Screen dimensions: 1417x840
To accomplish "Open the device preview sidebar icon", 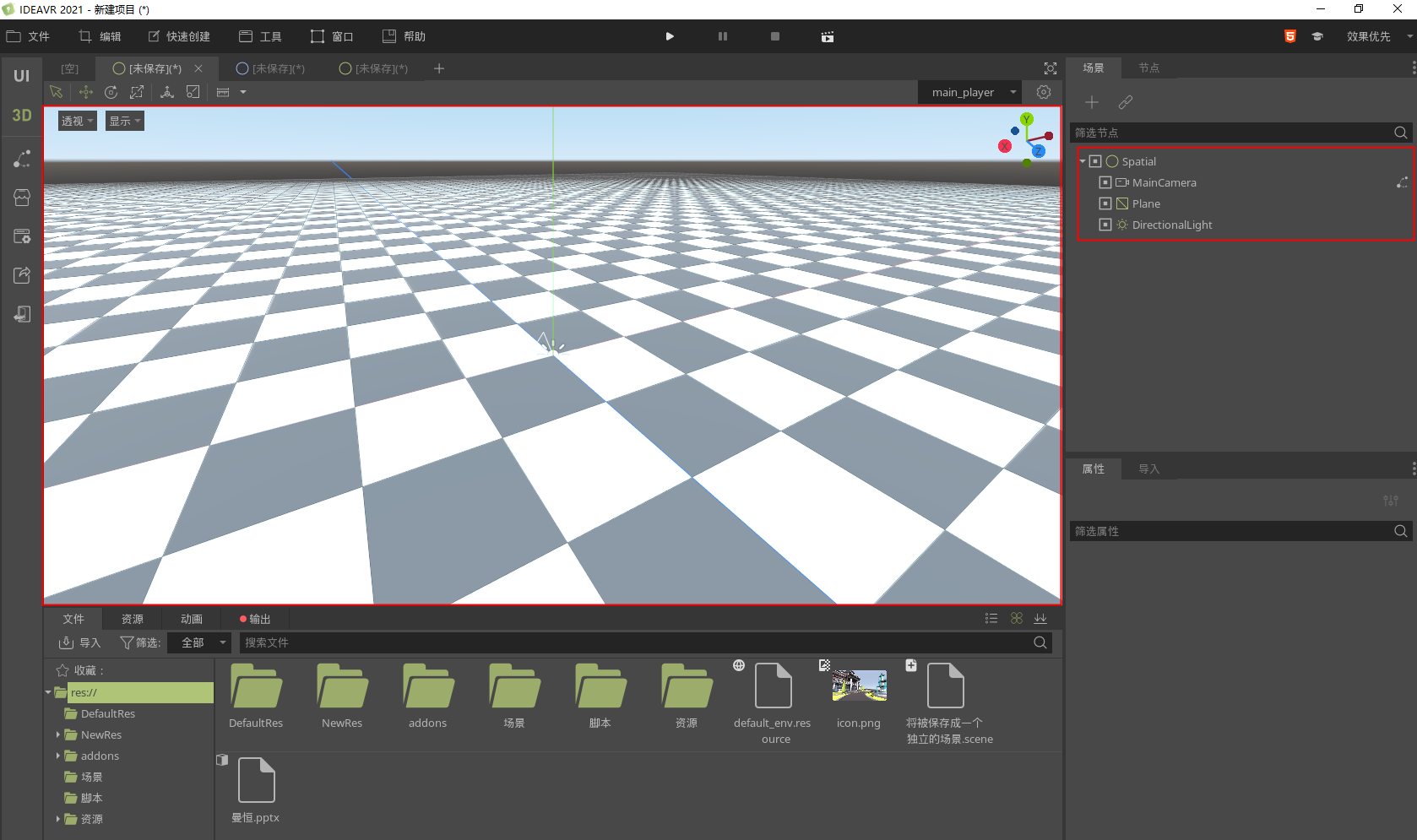I will pyautogui.click(x=22, y=314).
